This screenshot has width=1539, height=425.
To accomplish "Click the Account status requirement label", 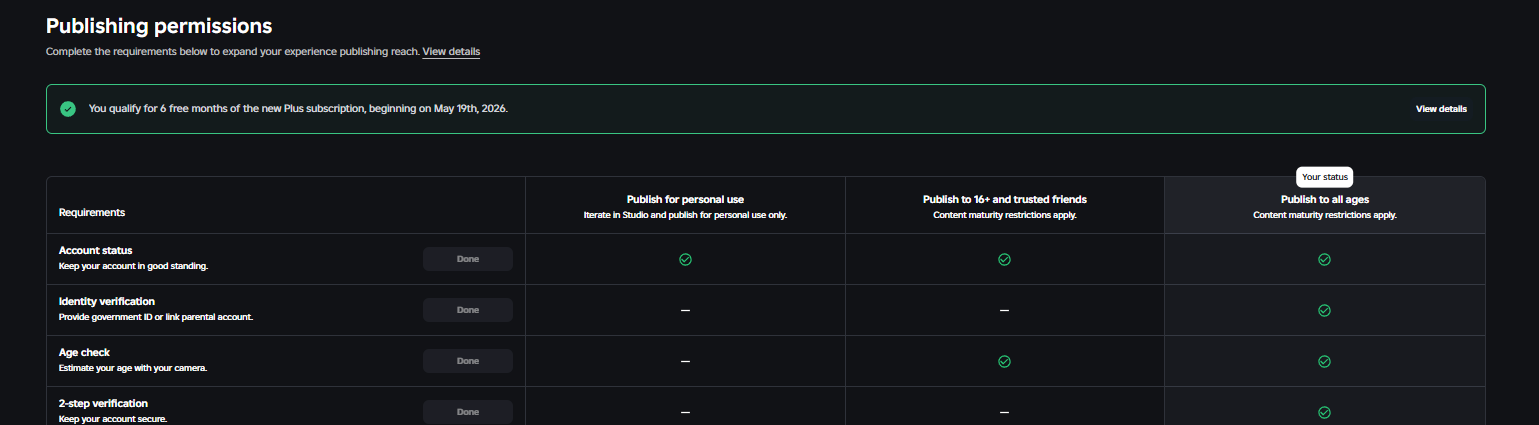I will 95,250.
